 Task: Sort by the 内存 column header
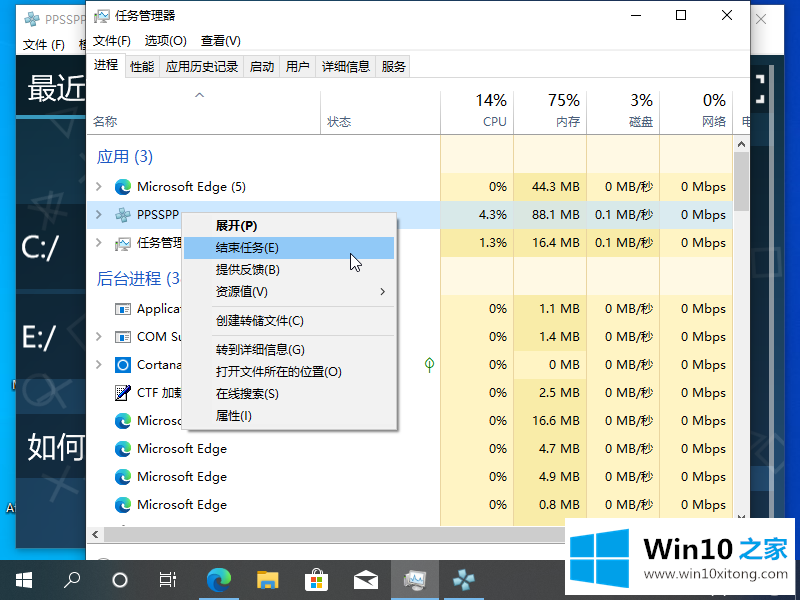pos(550,112)
